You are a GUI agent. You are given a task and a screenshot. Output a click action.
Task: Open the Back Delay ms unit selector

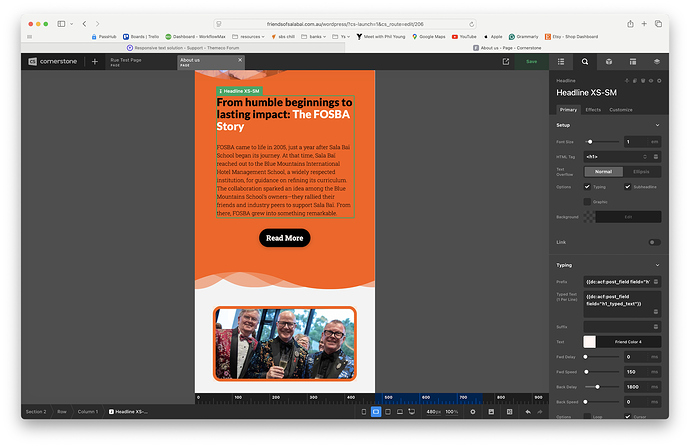[x=654, y=387]
